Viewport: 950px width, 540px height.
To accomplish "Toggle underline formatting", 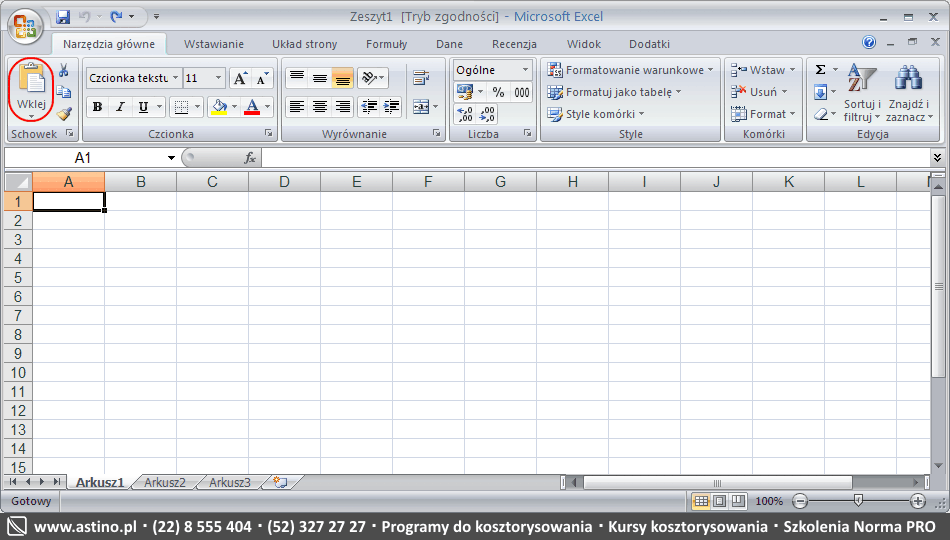I will click(x=143, y=107).
